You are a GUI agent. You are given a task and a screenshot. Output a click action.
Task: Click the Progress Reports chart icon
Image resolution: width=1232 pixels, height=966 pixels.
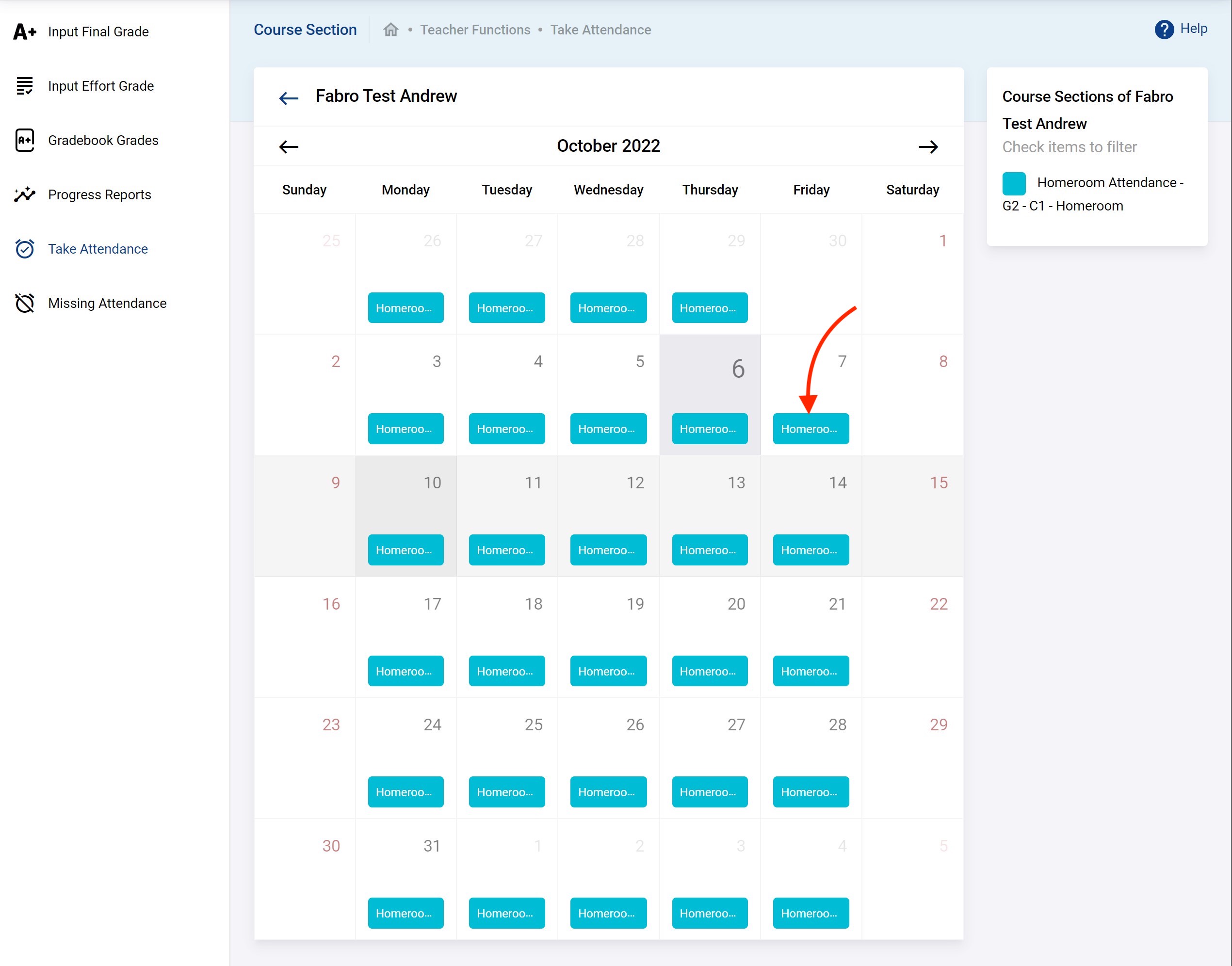click(24, 194)
